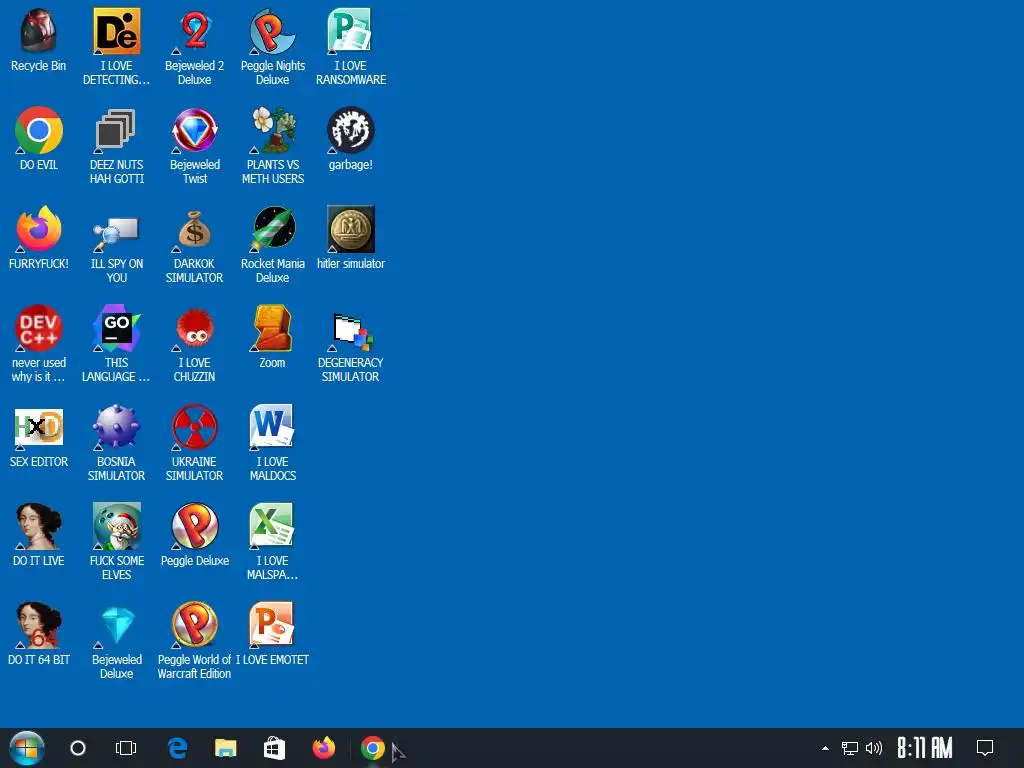
Task: Launch the 'BOSNIA SIMULATOR' mine icon
Action: click(x=116, y=427)
